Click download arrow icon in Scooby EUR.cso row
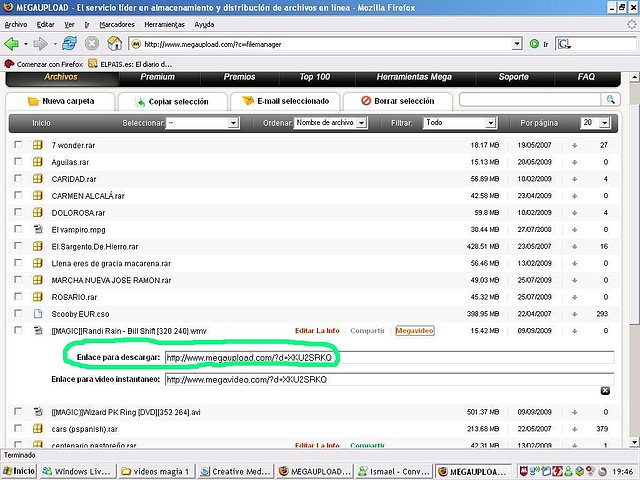Image resolution: width=640 pixels, height=480 pixels. [575, 314]
